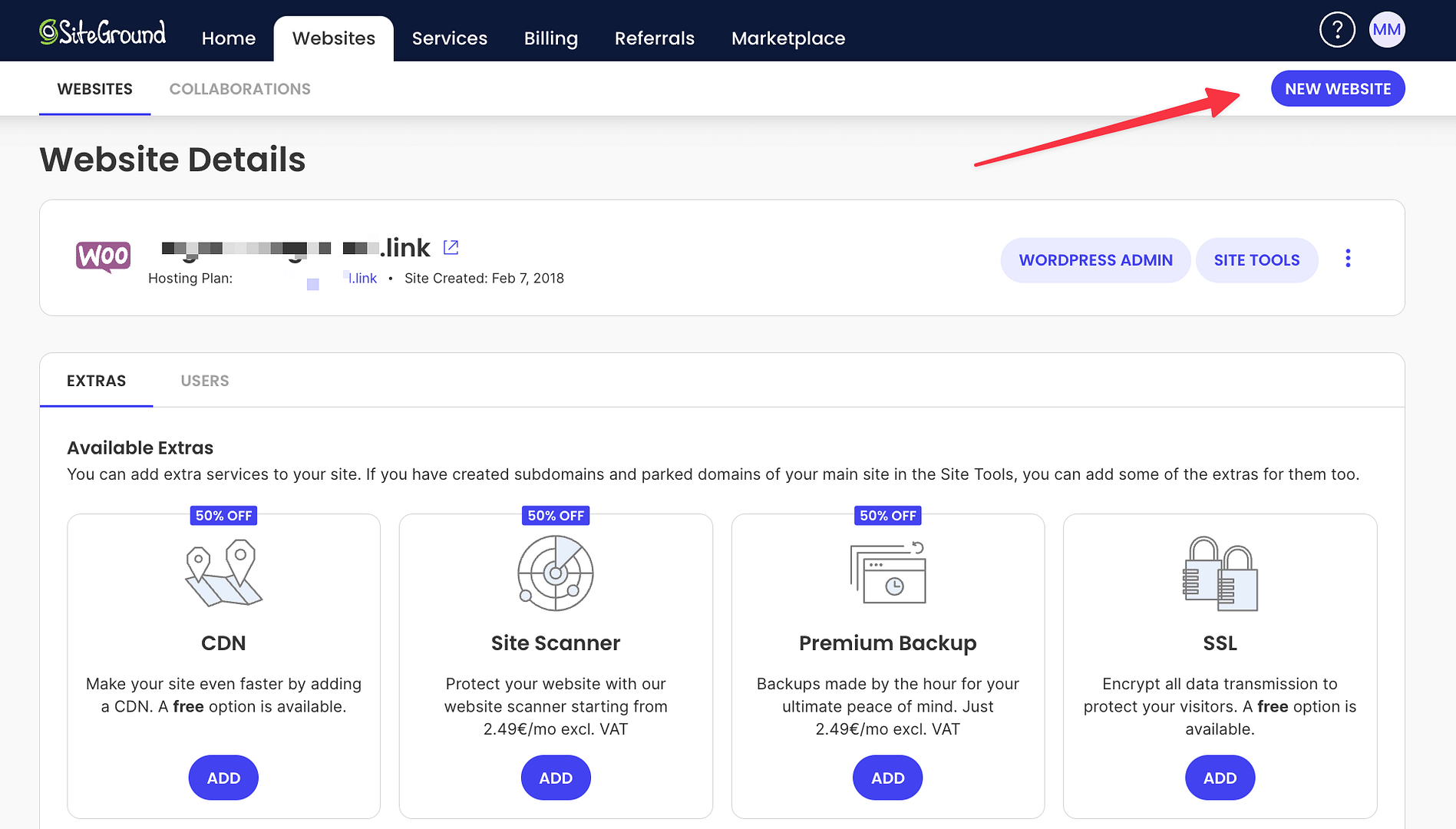The image size is (1456, 829).
Task: Click the NEW WEBSITE button
Action: coord(1338,89)
